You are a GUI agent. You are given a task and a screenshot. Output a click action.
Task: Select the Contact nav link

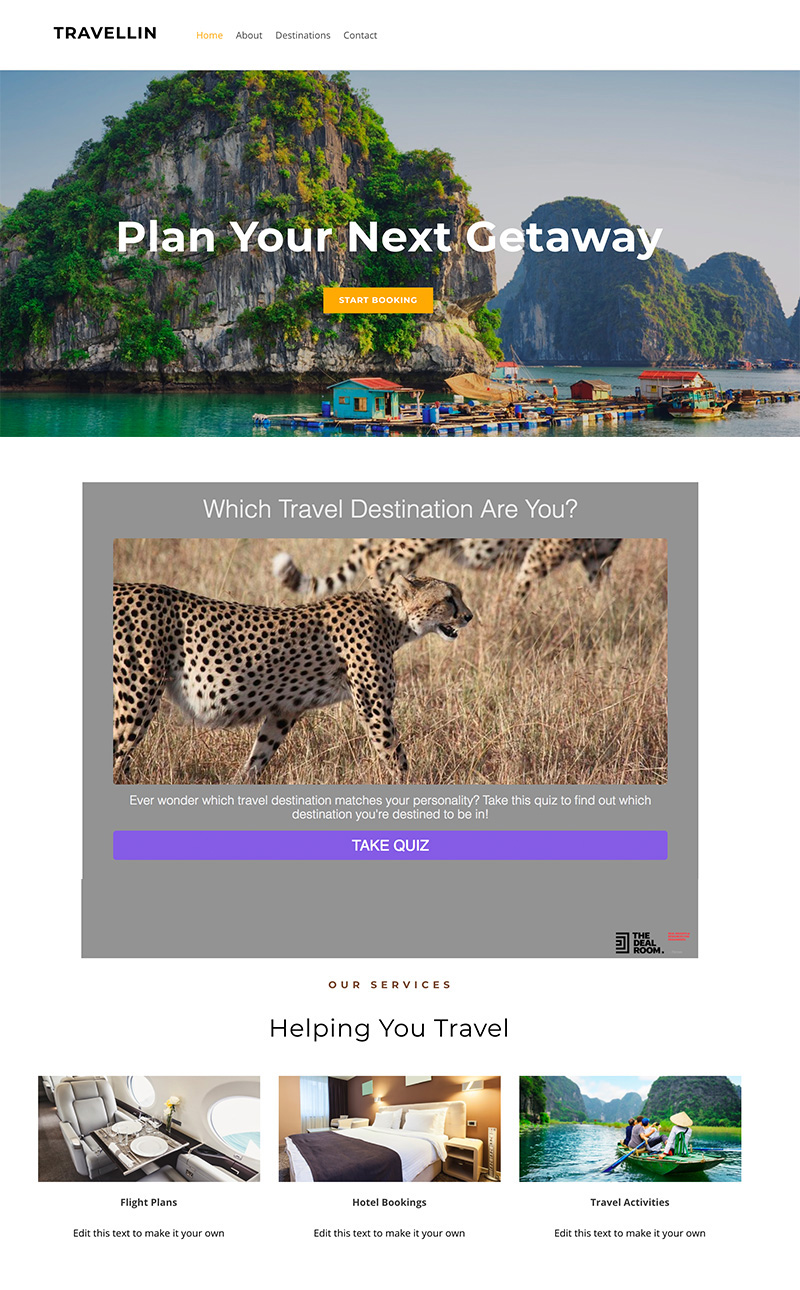click(360, 35)
